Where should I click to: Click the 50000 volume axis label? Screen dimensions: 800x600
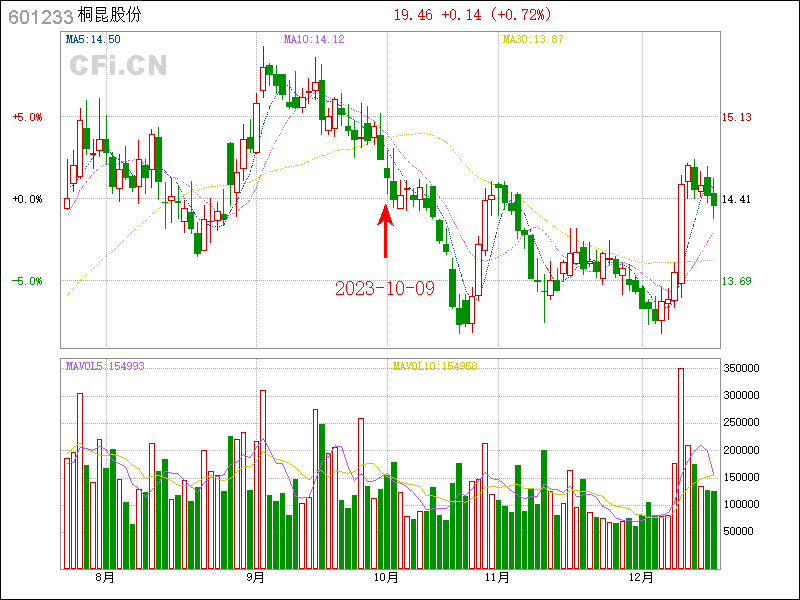[738, 531]
